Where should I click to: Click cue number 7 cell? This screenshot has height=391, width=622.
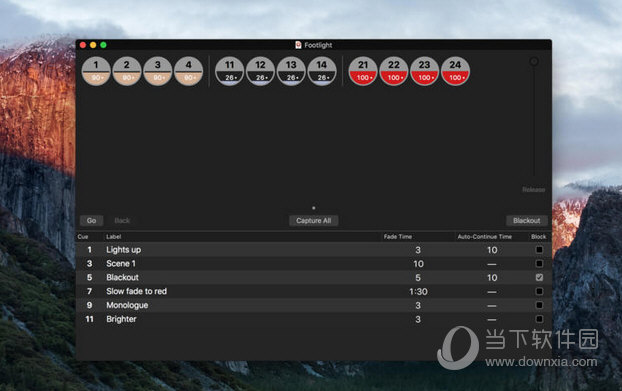tap(89, 291)
